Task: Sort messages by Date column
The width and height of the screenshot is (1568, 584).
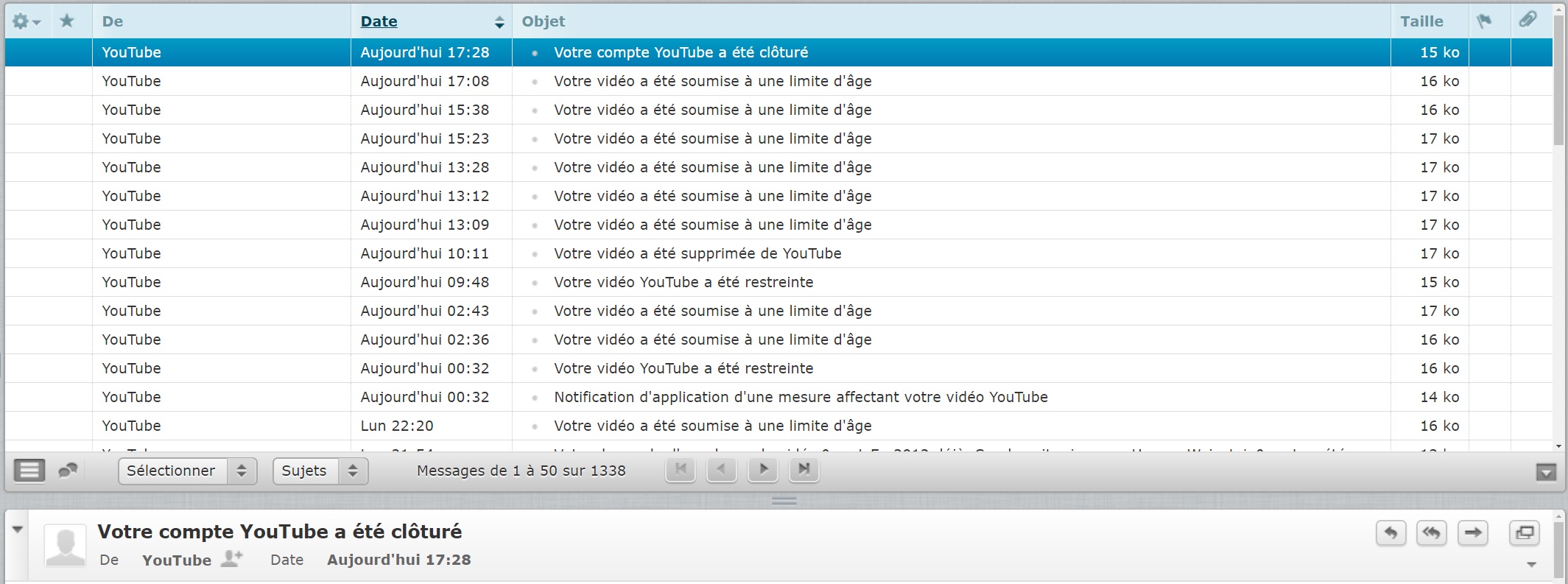Action: tap(379, 21)
